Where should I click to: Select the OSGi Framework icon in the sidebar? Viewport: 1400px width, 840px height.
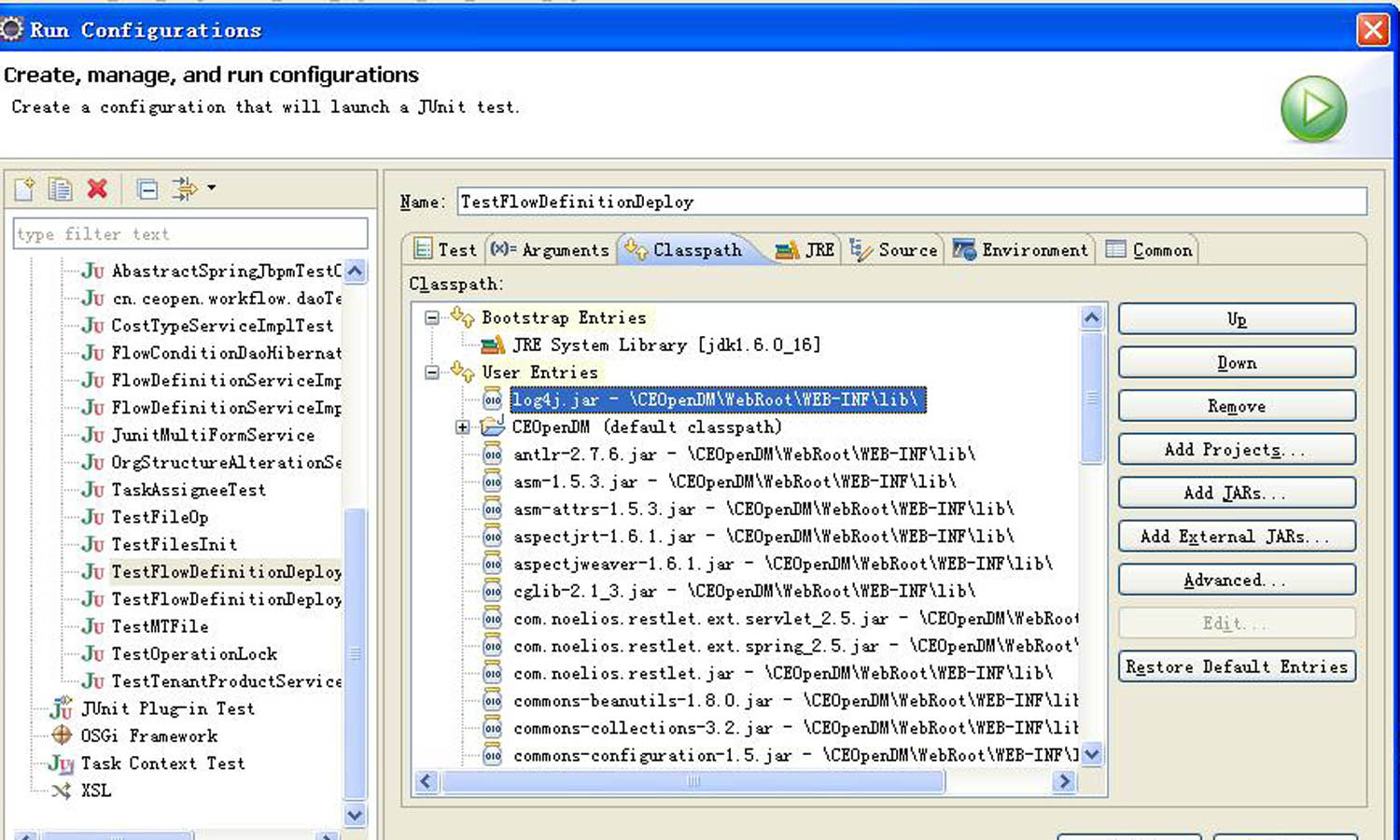(x=62, y=735)
